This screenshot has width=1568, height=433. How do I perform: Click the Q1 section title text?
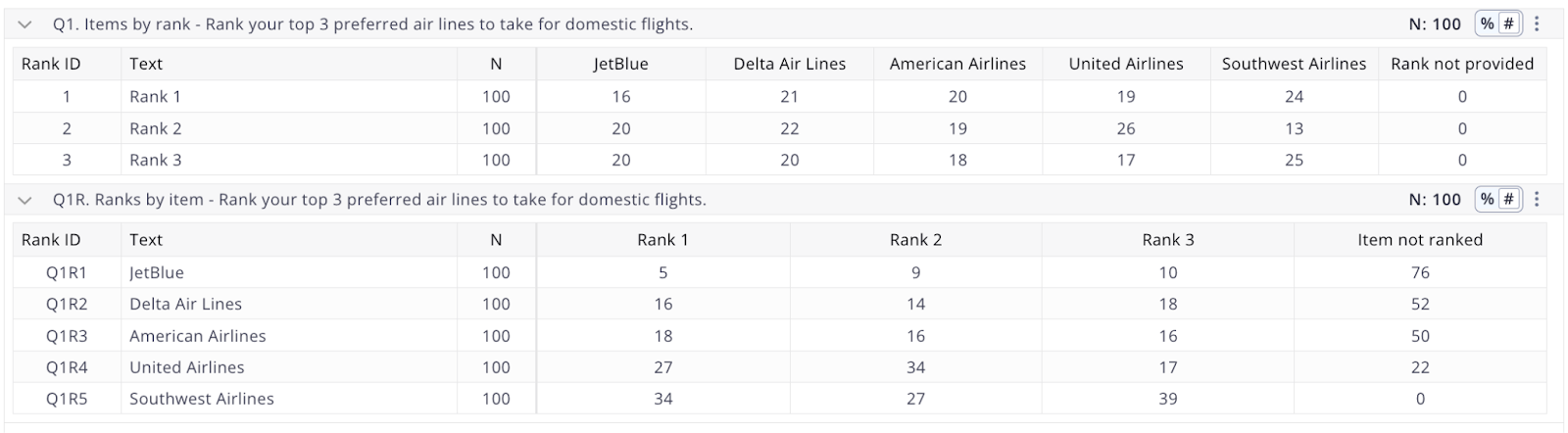coord(372,24)
